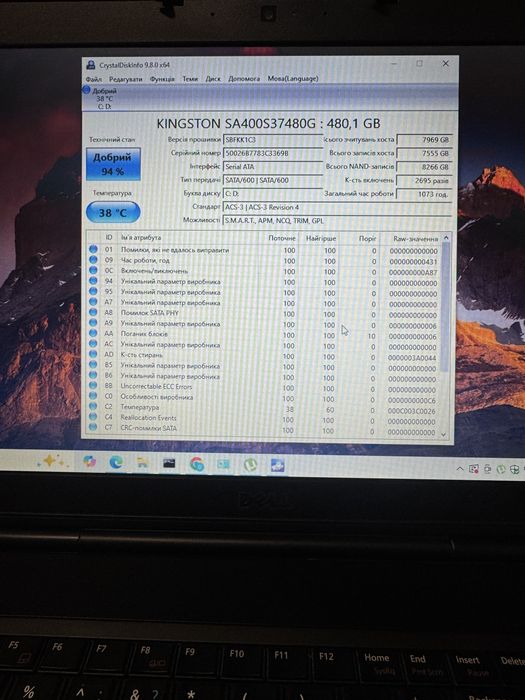Open the Google Chrome taskbar icon
Screen dimensions: 525x700
click(196, 464)
